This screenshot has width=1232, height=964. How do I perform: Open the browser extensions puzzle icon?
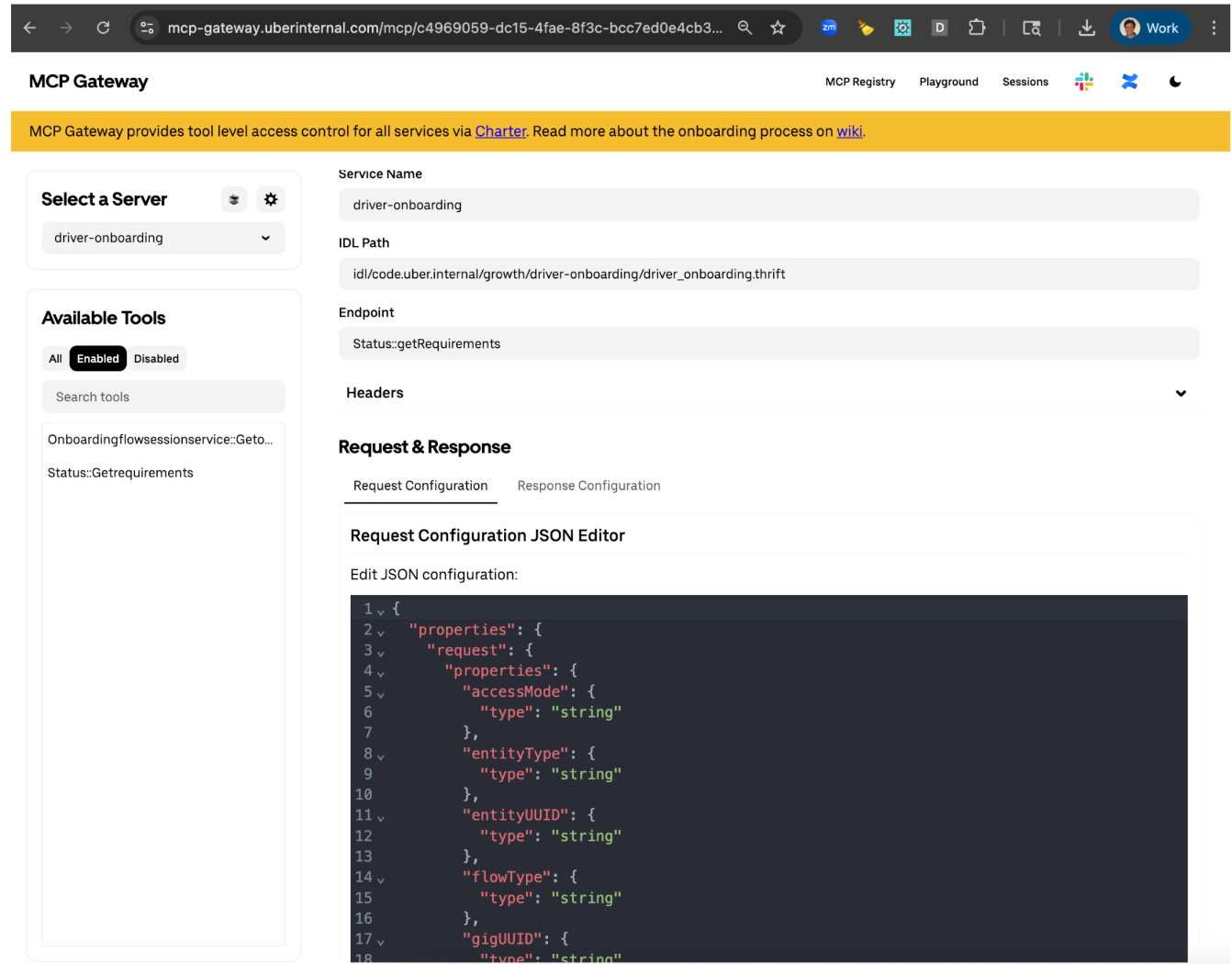pos(977,28)
